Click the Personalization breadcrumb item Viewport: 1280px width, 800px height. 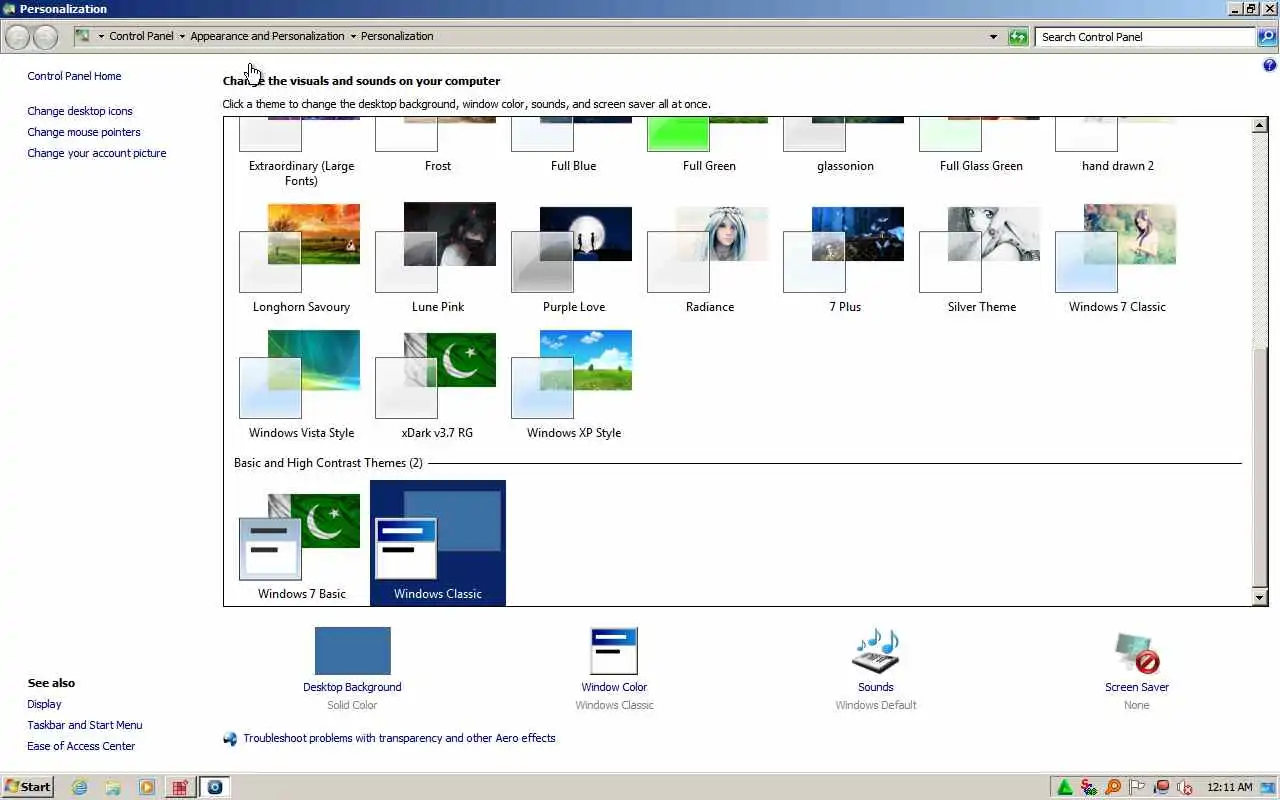397,36
